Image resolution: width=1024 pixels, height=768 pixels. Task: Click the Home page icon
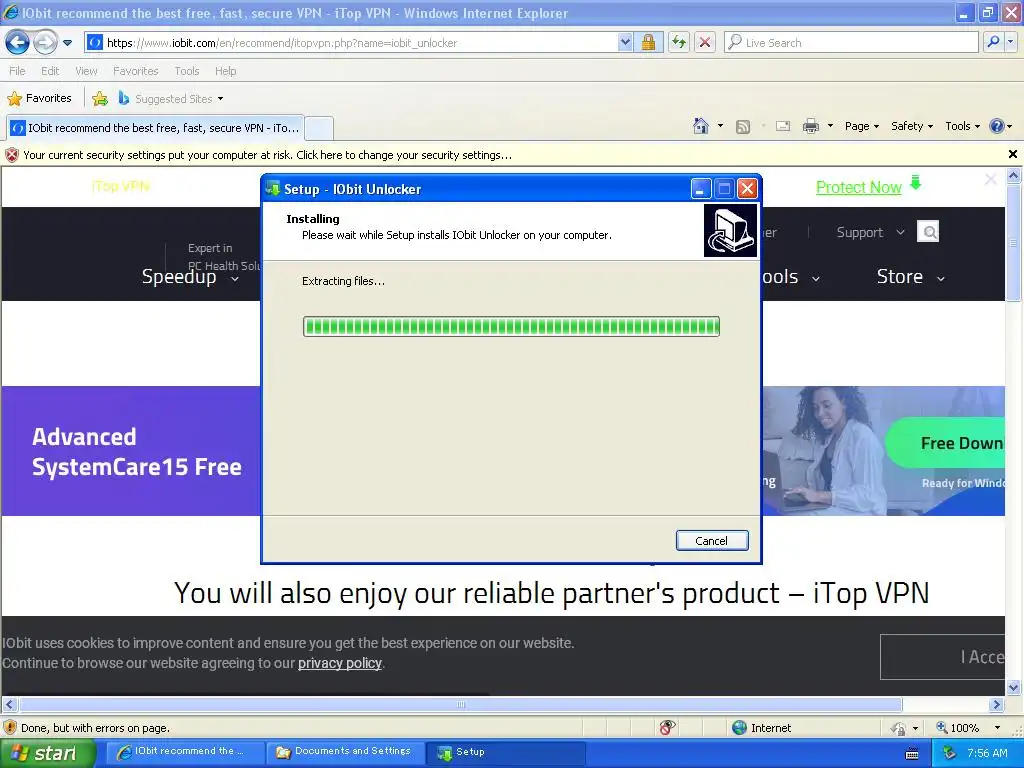tap(701, 126)
